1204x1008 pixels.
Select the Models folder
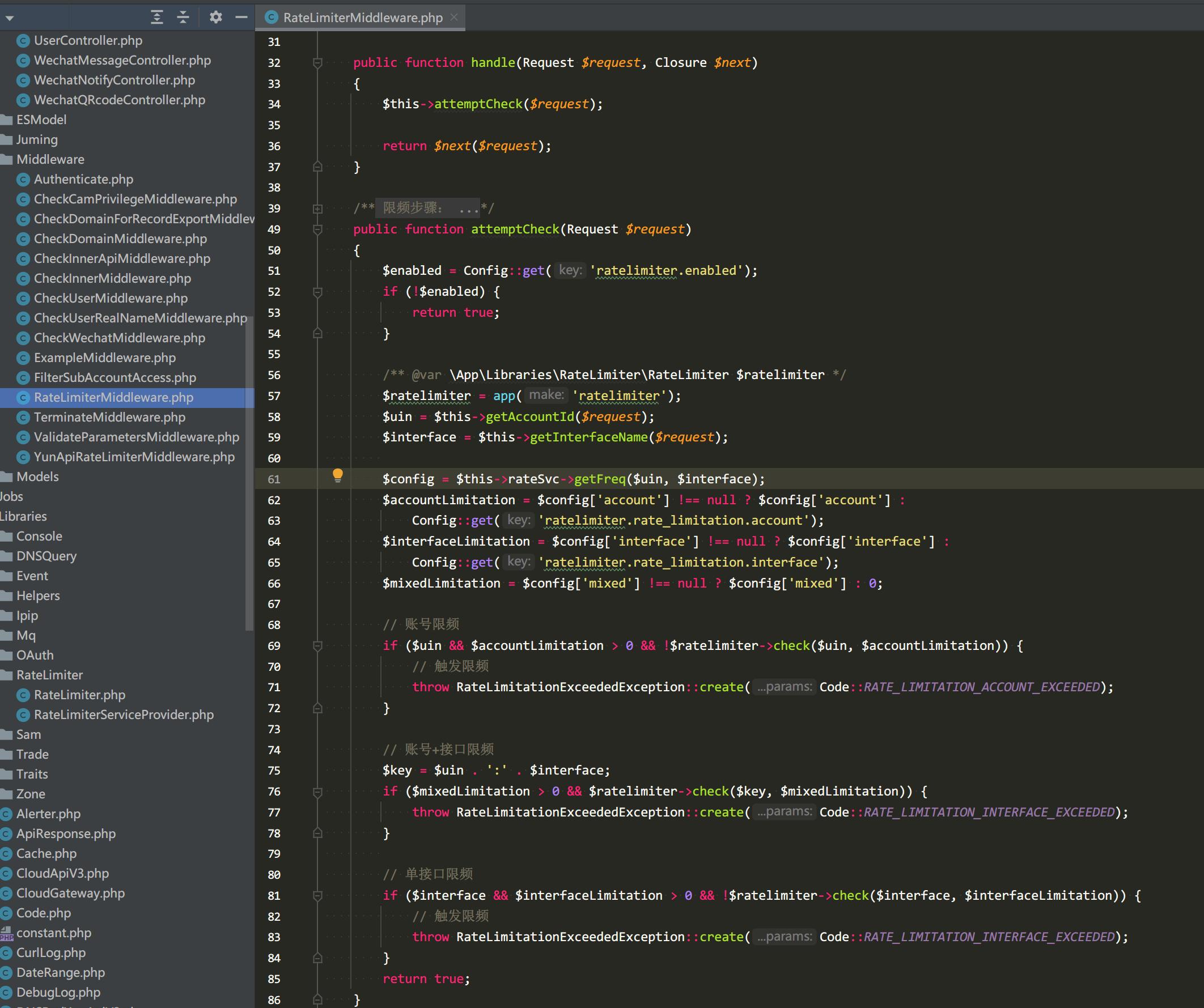(37, 477)
